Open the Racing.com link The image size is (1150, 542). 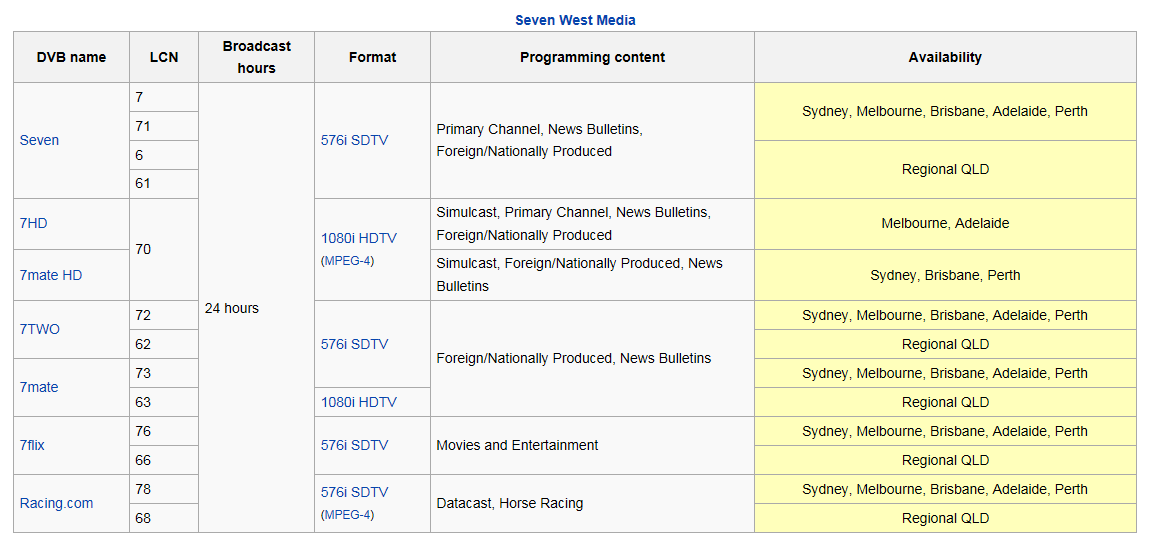(56, 503)
